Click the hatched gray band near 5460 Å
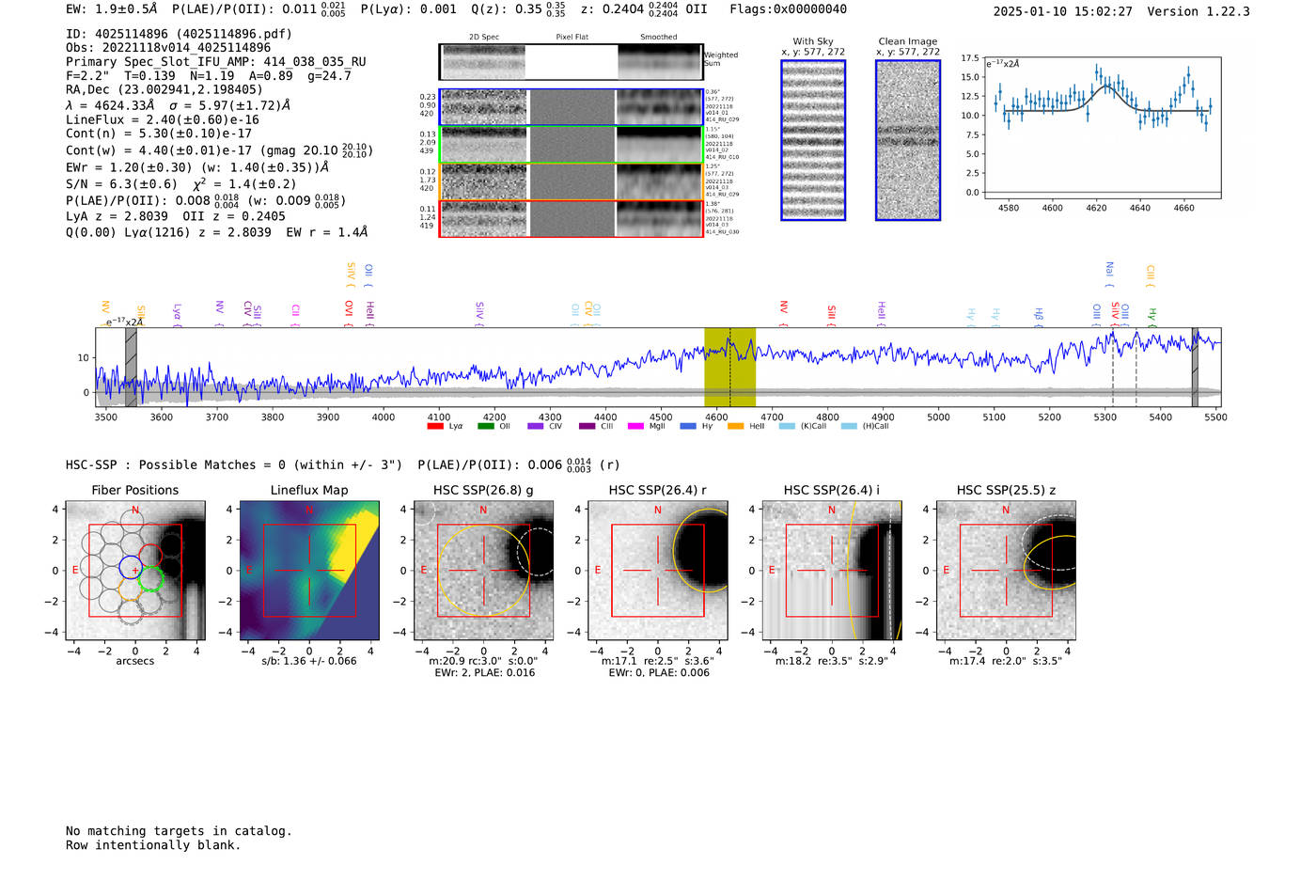 pyautogui.click(x=1195, y=368)
